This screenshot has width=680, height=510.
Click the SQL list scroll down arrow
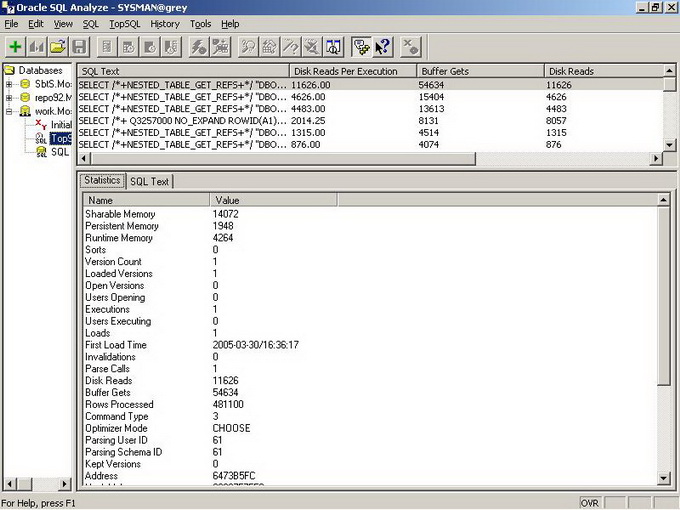(x=670, y=145)
